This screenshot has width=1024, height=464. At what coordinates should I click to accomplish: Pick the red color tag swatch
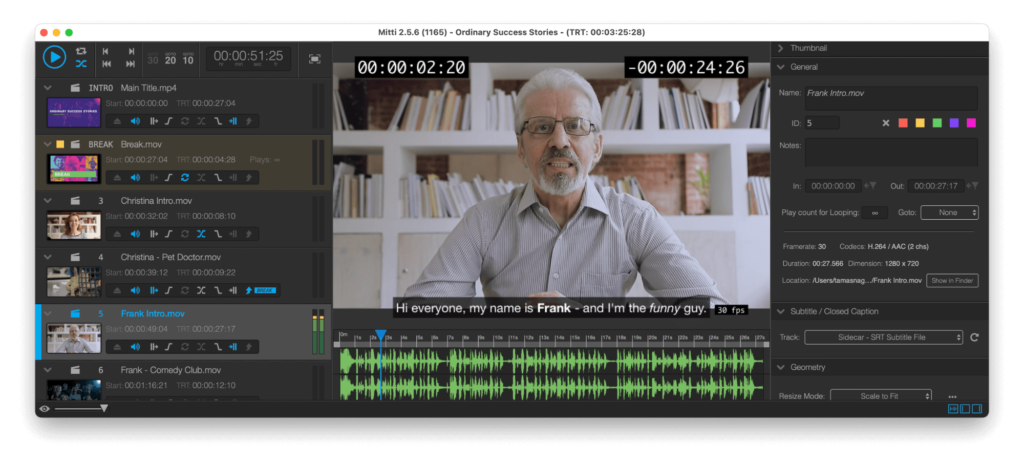tap(903, 123)
